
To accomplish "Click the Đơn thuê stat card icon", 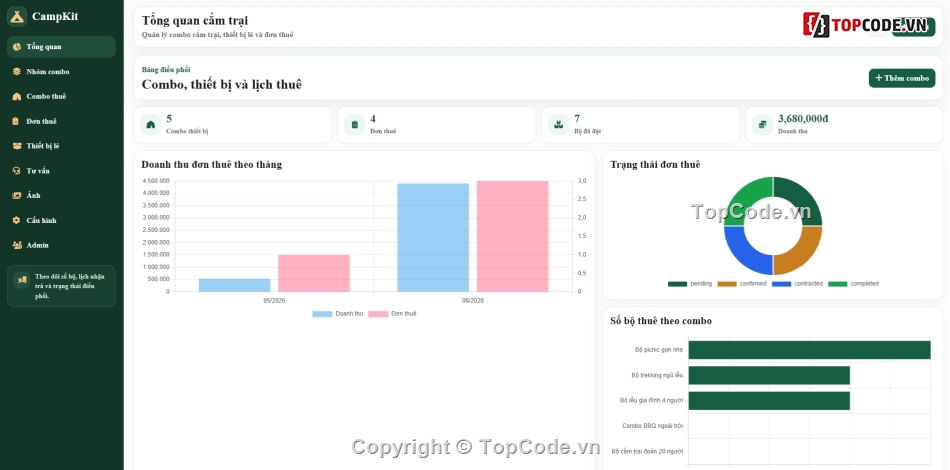I will 354,125.
